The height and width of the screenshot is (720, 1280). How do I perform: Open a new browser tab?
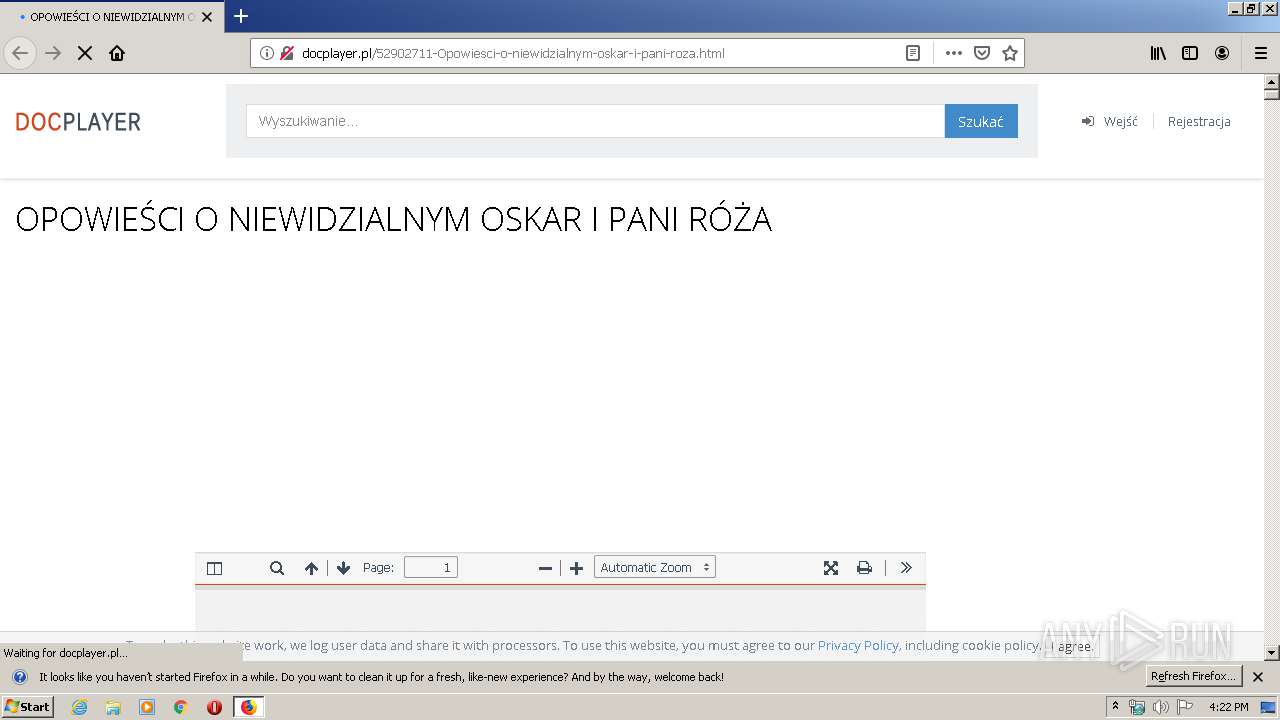pos(241,16)
